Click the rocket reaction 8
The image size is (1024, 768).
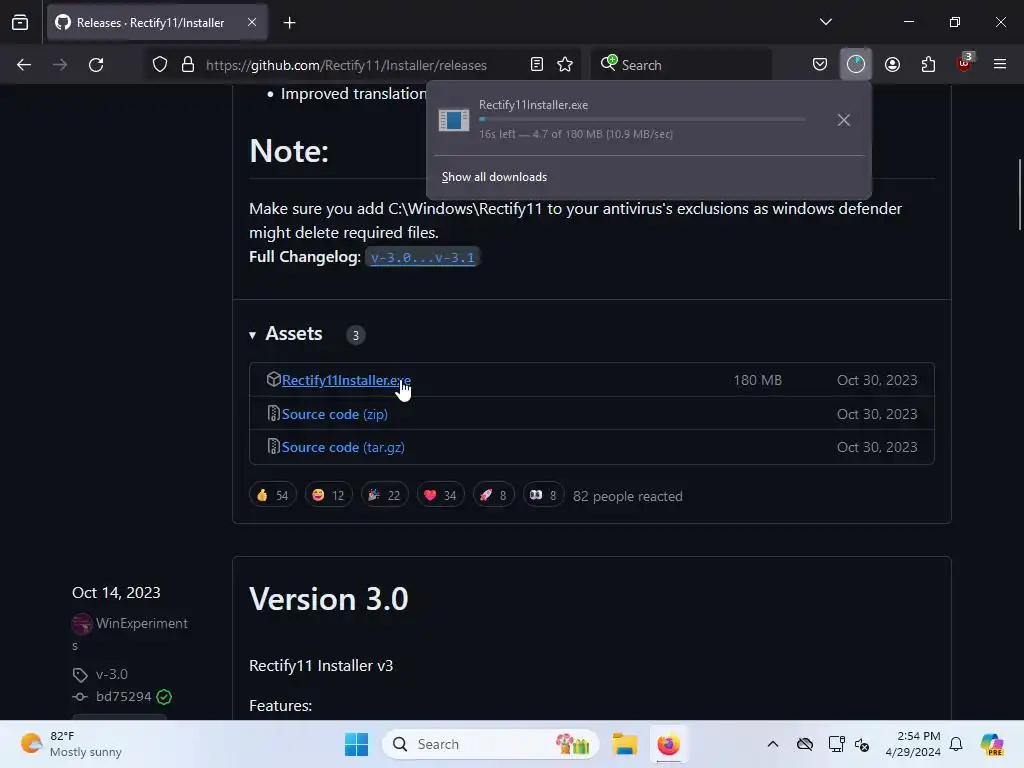point(493,495)
